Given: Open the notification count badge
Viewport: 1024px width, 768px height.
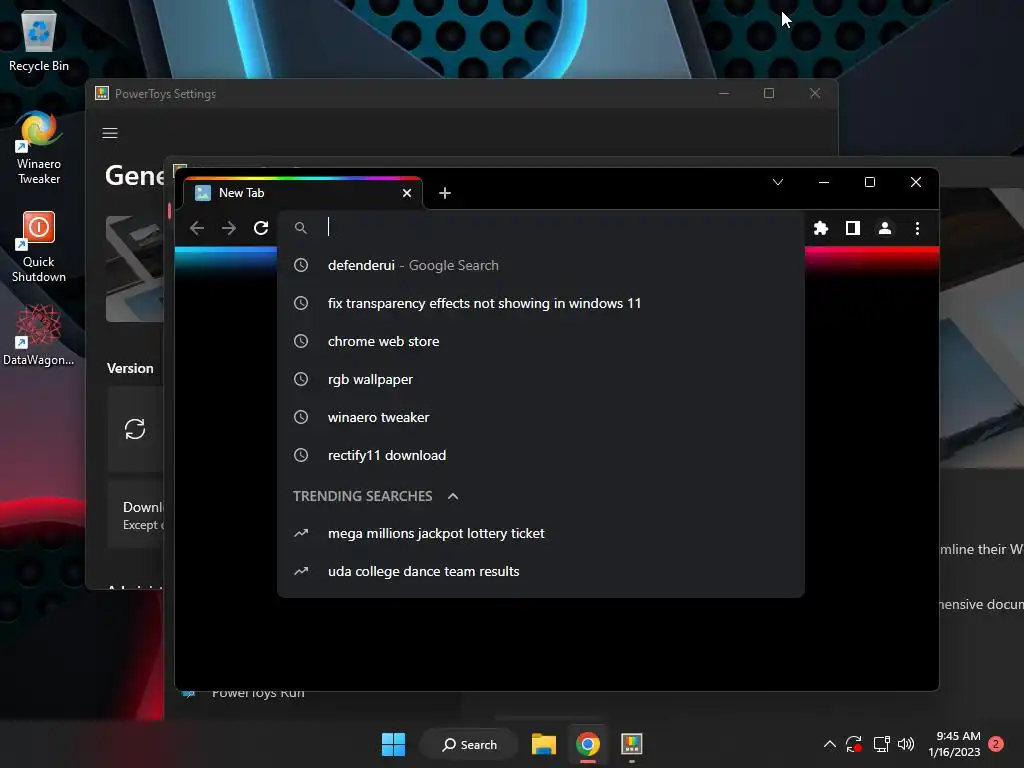Looking at the screenshot, I should point(996,744).
